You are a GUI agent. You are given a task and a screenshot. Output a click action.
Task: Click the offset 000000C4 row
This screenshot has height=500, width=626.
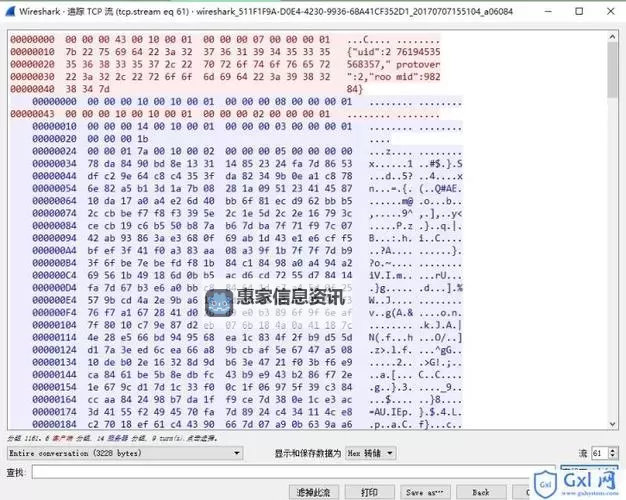click(247, 275)
